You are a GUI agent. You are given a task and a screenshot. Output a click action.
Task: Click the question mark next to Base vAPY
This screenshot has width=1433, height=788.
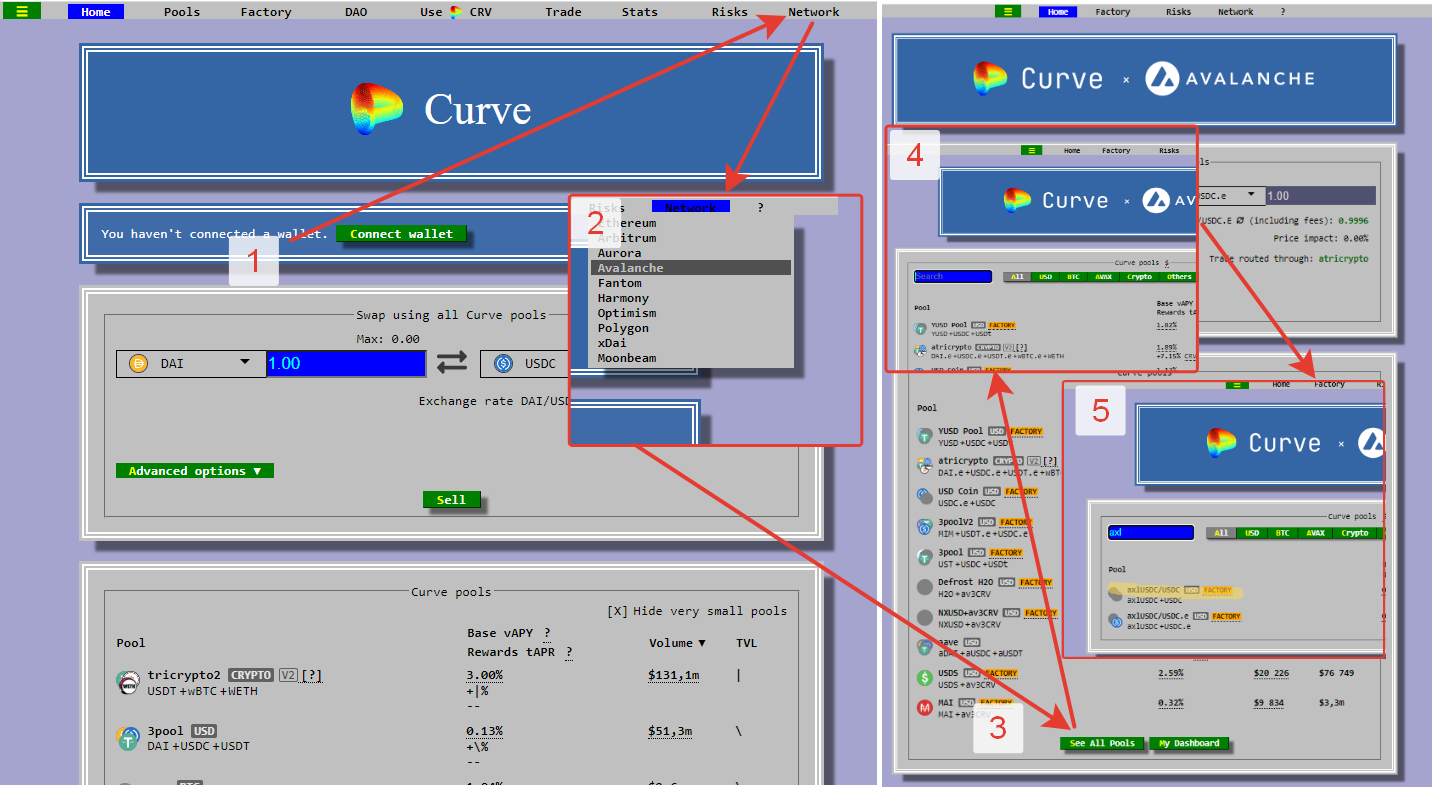point(547,633)
